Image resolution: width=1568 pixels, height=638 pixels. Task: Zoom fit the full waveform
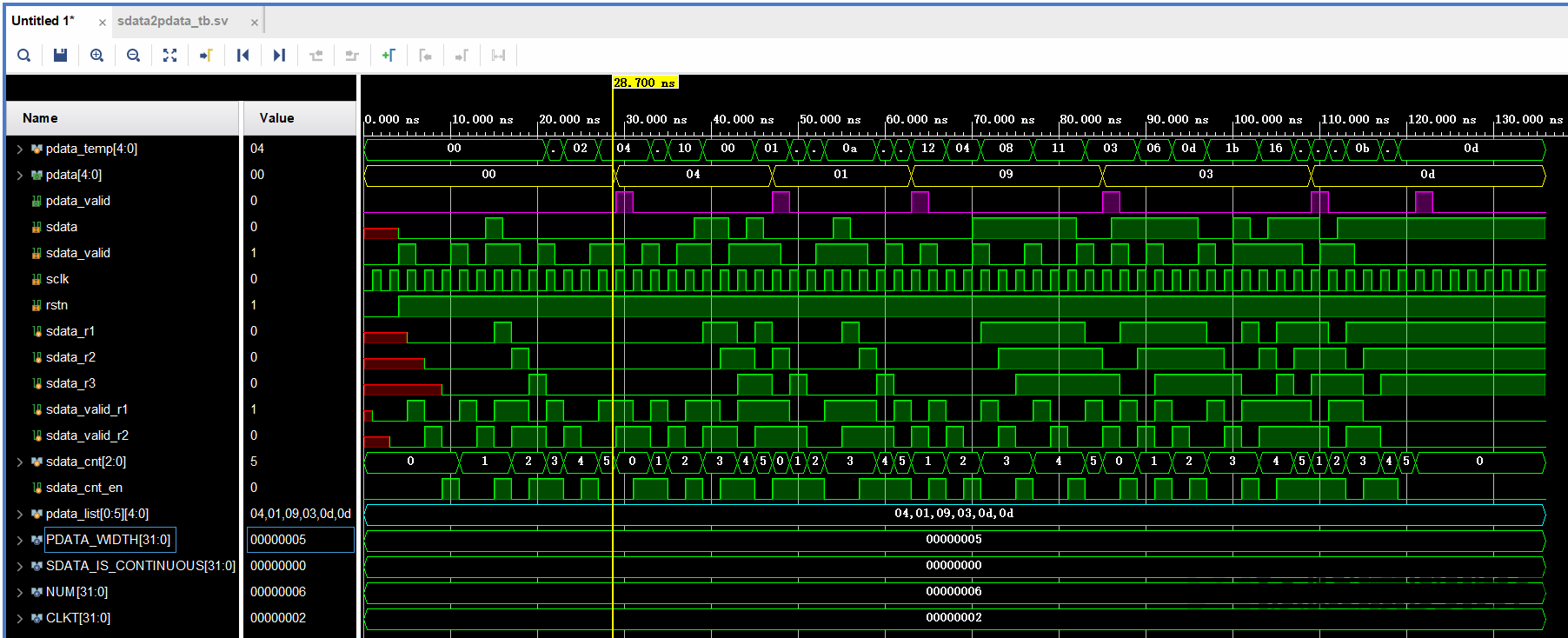pos(169,56)
